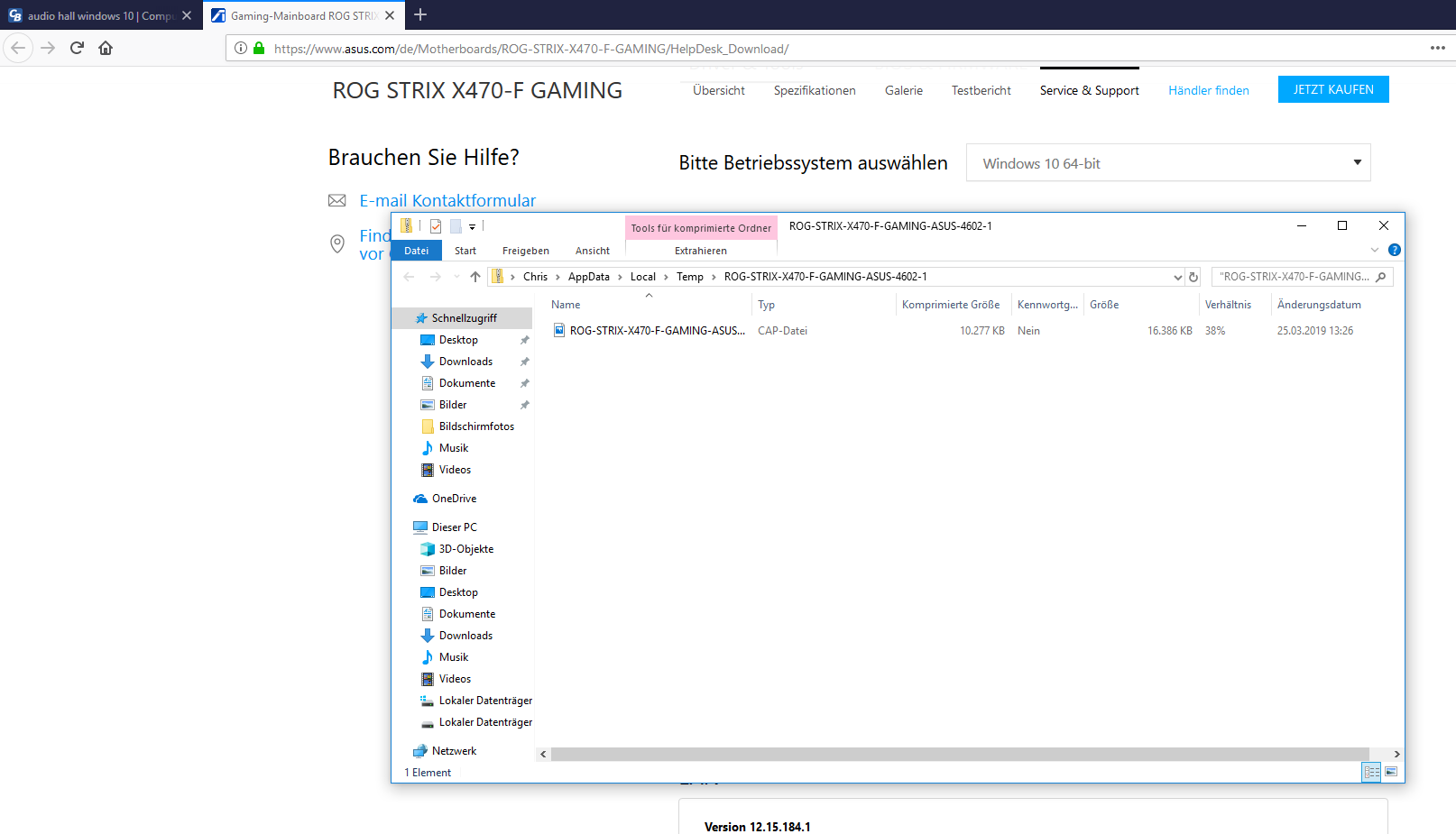Open Explorer help question mark

click(1395, 250)
